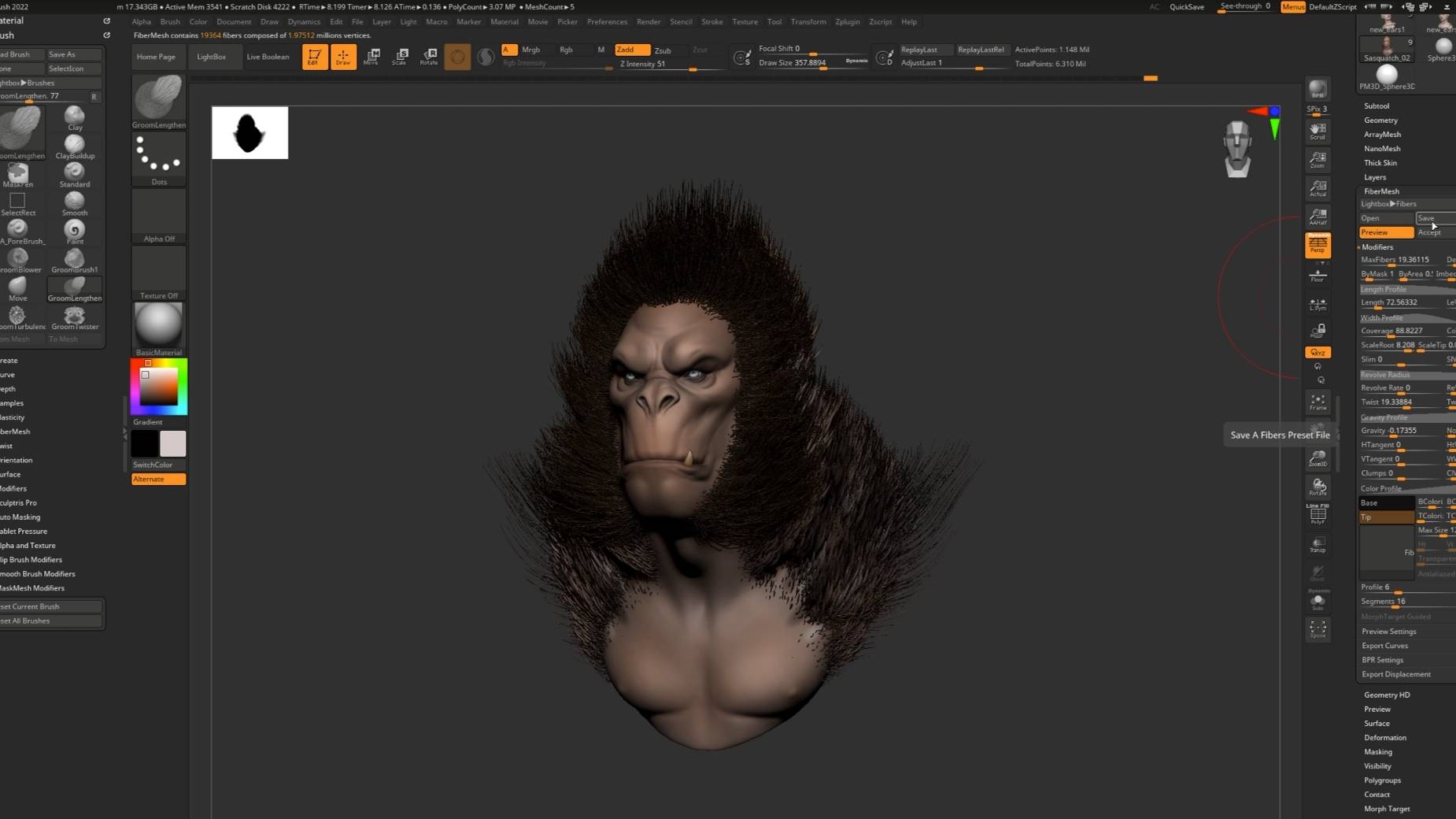Click the LightBox button
Screen dimensions: 1456x819
pyautogui.click(x=211, y=57)
